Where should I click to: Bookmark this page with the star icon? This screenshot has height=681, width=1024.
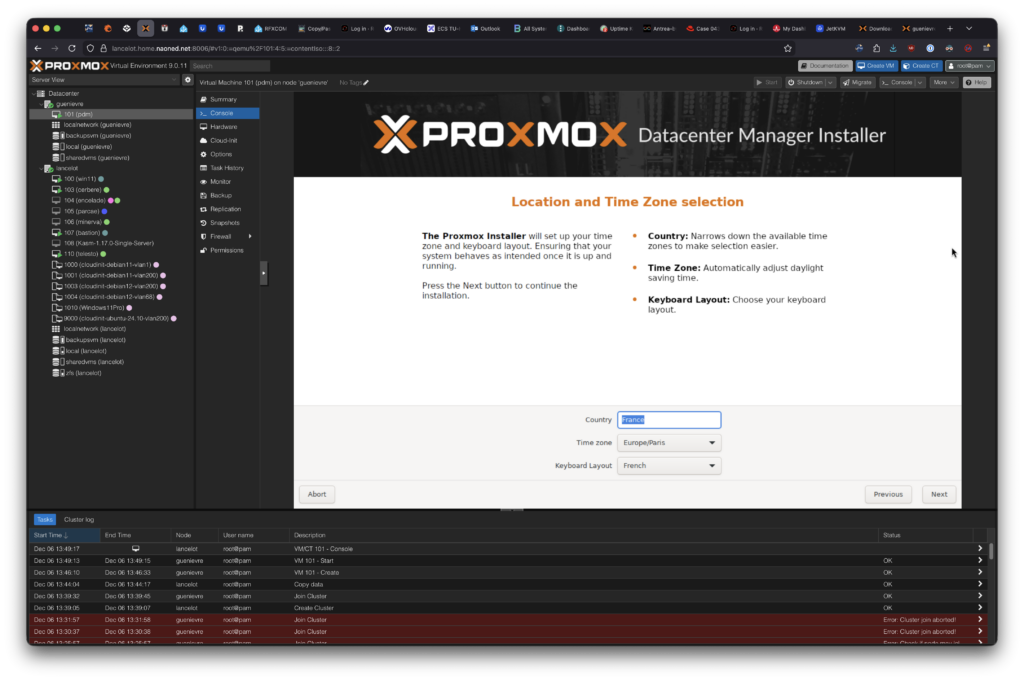coord(788,48)
